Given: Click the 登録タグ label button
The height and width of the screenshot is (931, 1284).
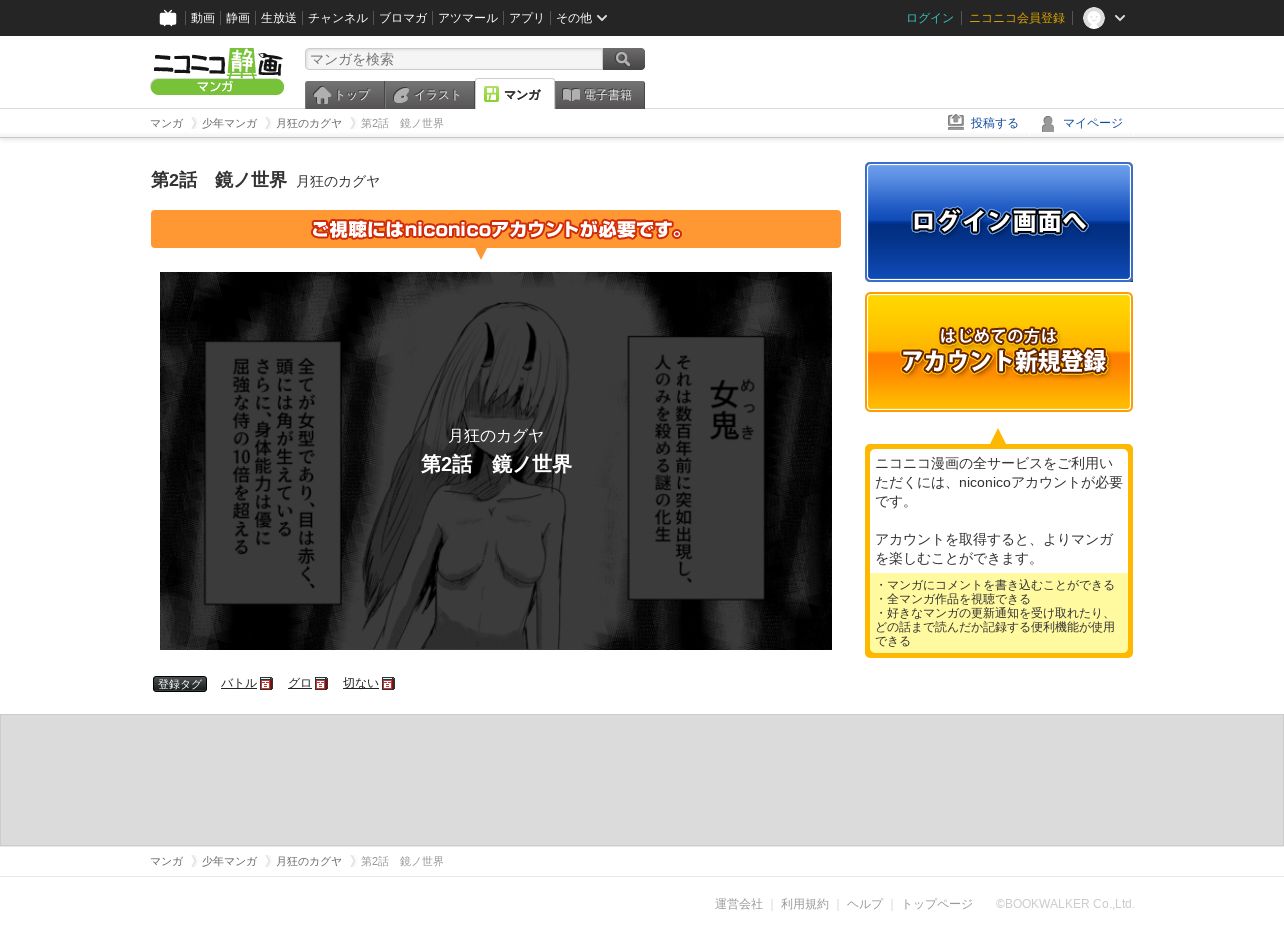Looking at the screenshot, I should point(180,684).
